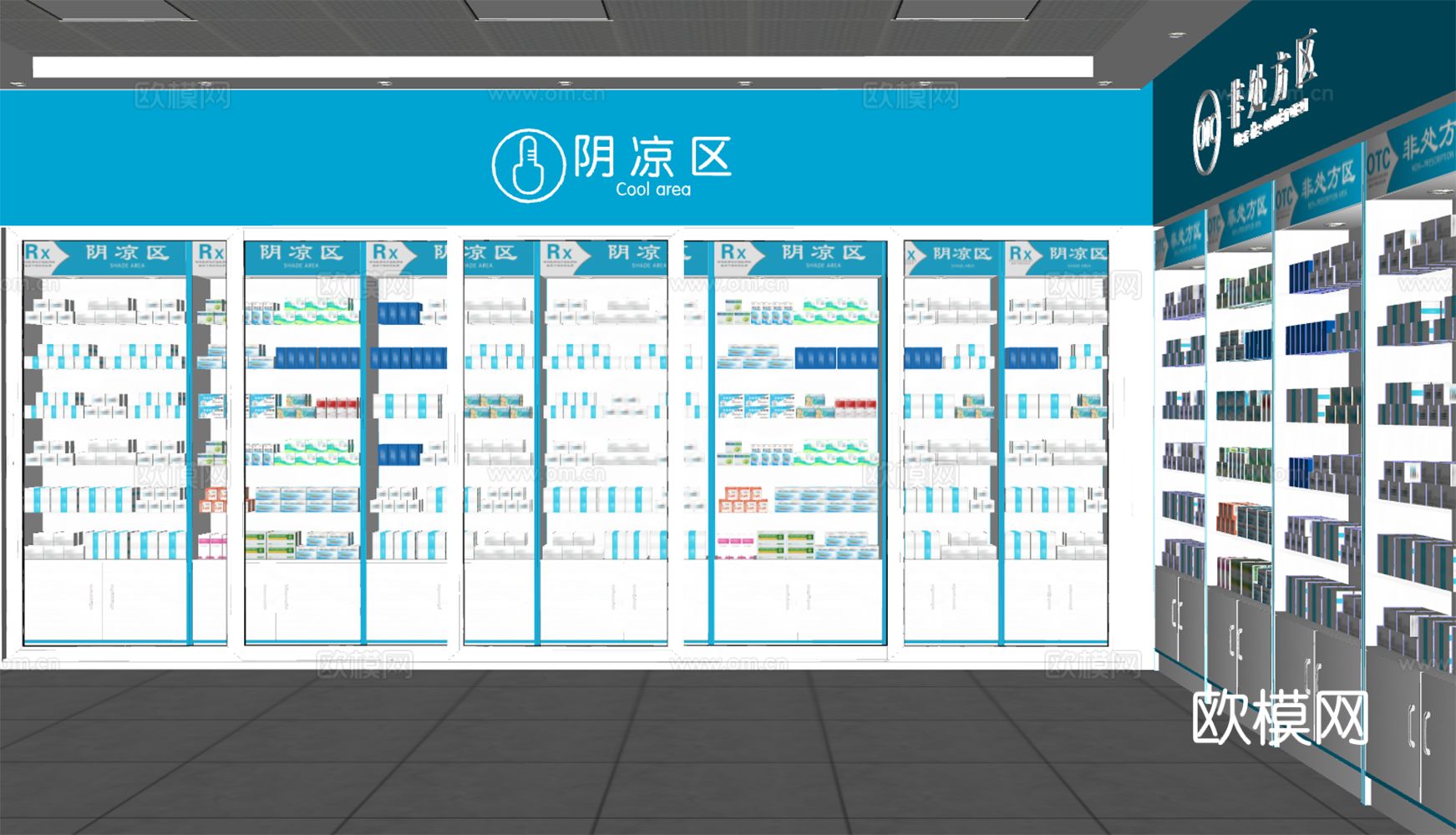The image size is (1456, 835).
Task: Click the Rx label on the rightmost cool-area cabinet
Action: (1021, 254)
